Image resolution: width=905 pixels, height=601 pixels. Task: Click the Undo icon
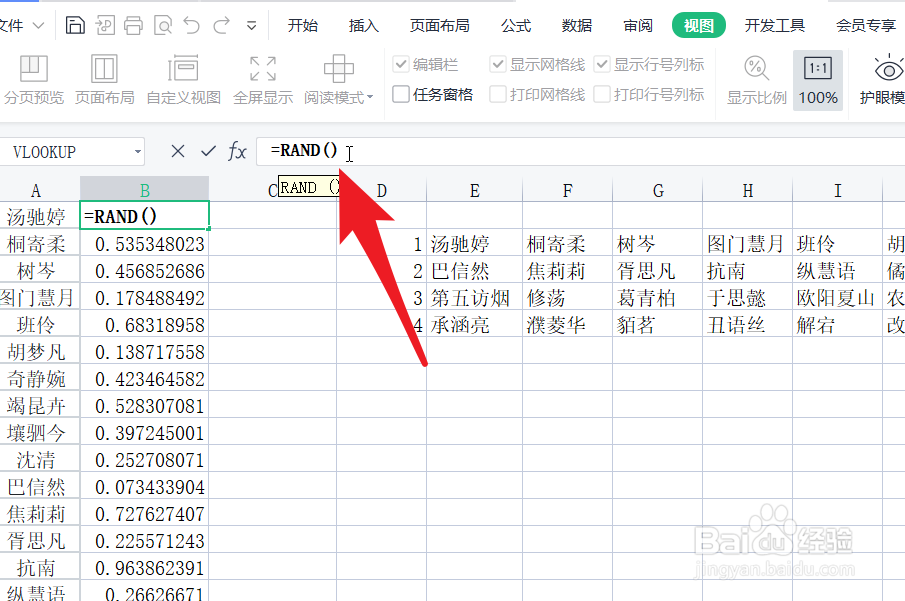point(192,25)
